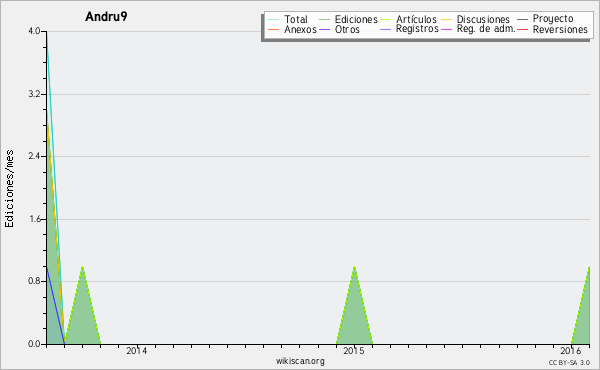The image size is (600, 370).
Task: Click the cyan Total line swatch
Action: pos(274,19)
